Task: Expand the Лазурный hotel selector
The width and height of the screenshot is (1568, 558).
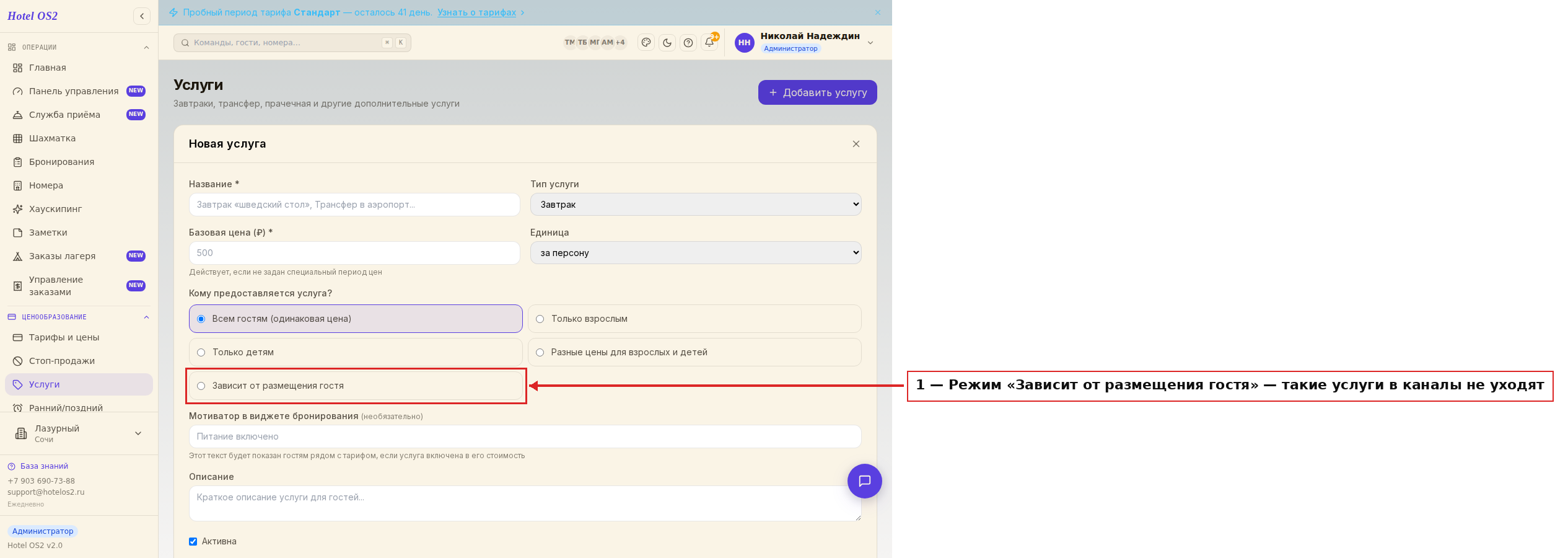Action: [x=79, y=433]
